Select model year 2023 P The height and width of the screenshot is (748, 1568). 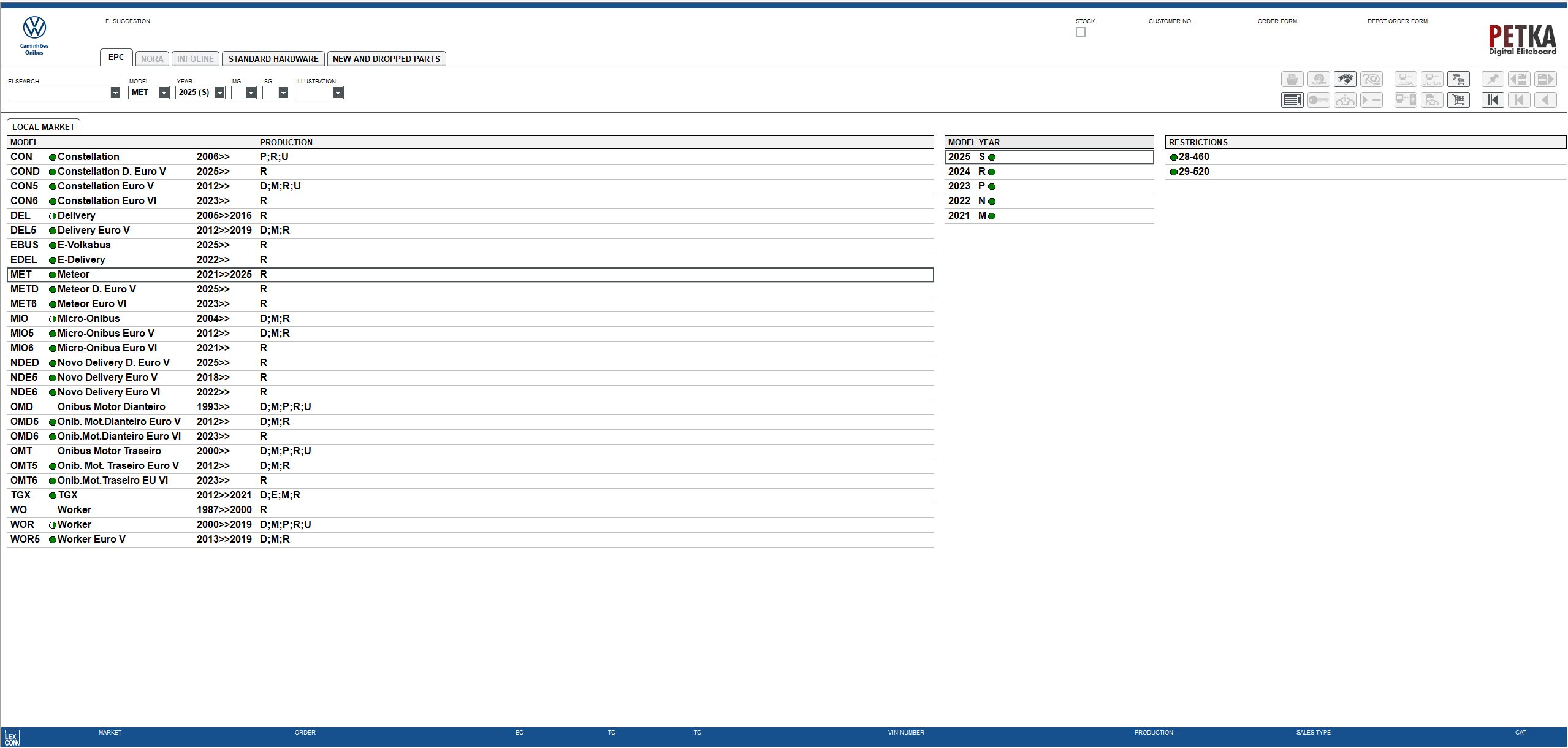coord(1049,186)
